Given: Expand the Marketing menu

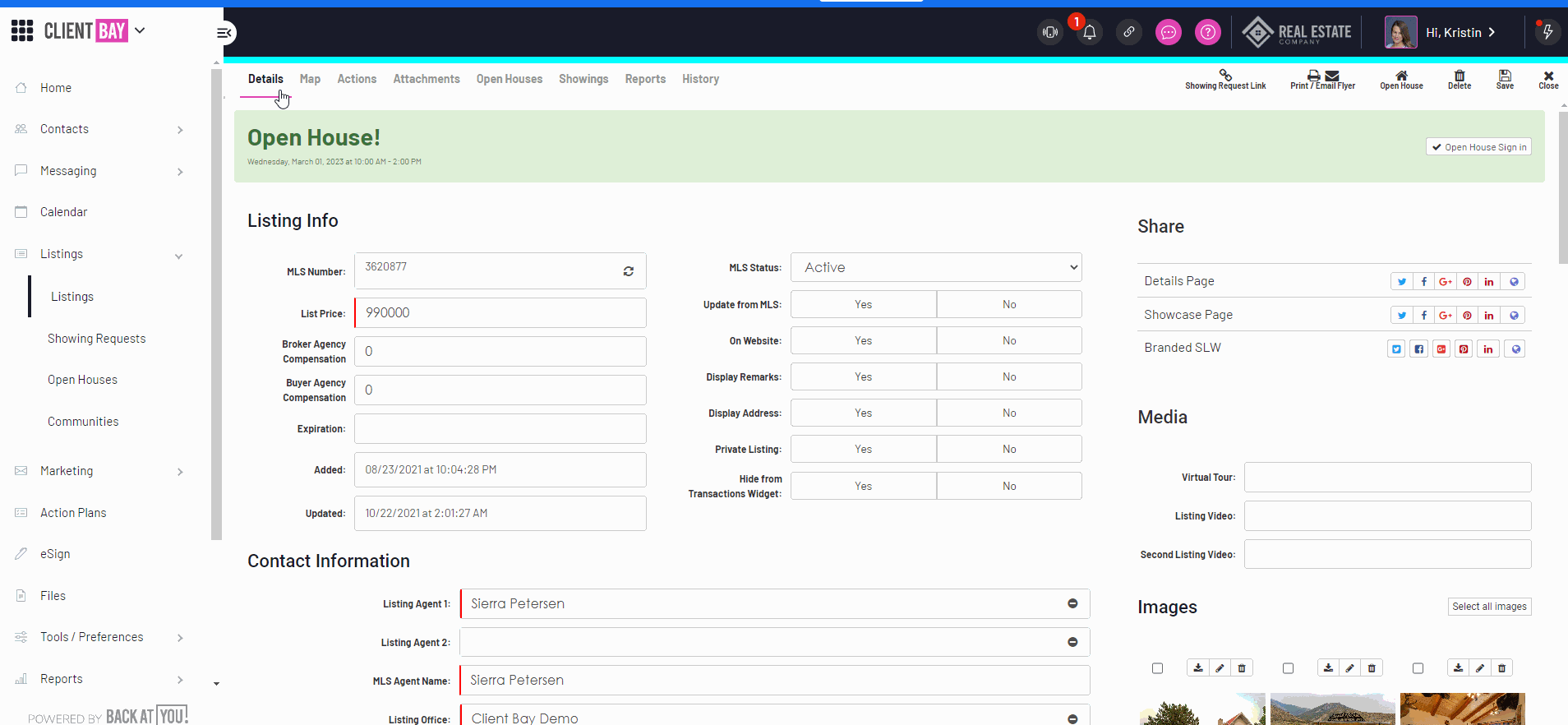Looking at the screenshot, I should pyautogui.click(x=180, y=472).
